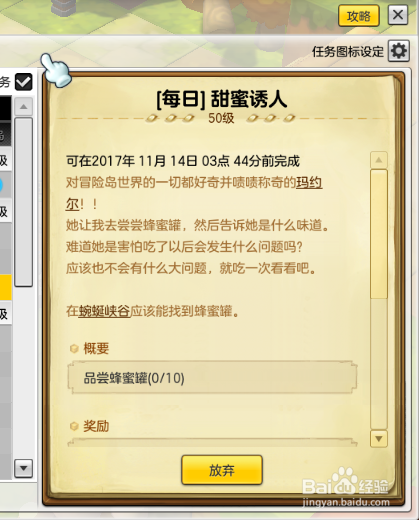This screenshot has height=520, width=419.
Task: Click quest list scroll down arrow
Action: [x=23, y=468]
